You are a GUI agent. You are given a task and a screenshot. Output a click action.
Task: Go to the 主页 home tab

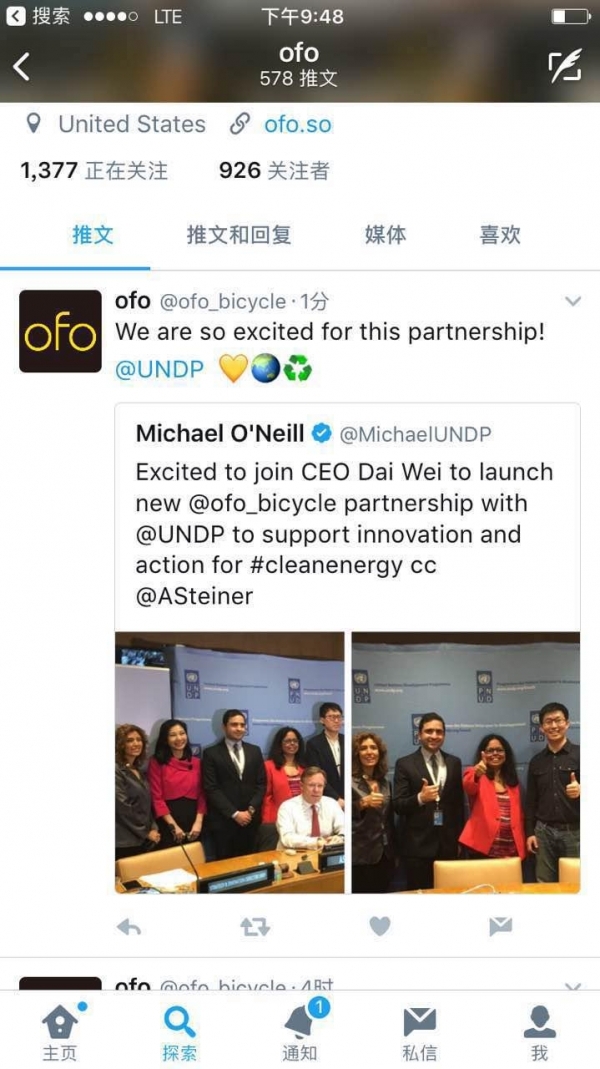click(58, 1030)
